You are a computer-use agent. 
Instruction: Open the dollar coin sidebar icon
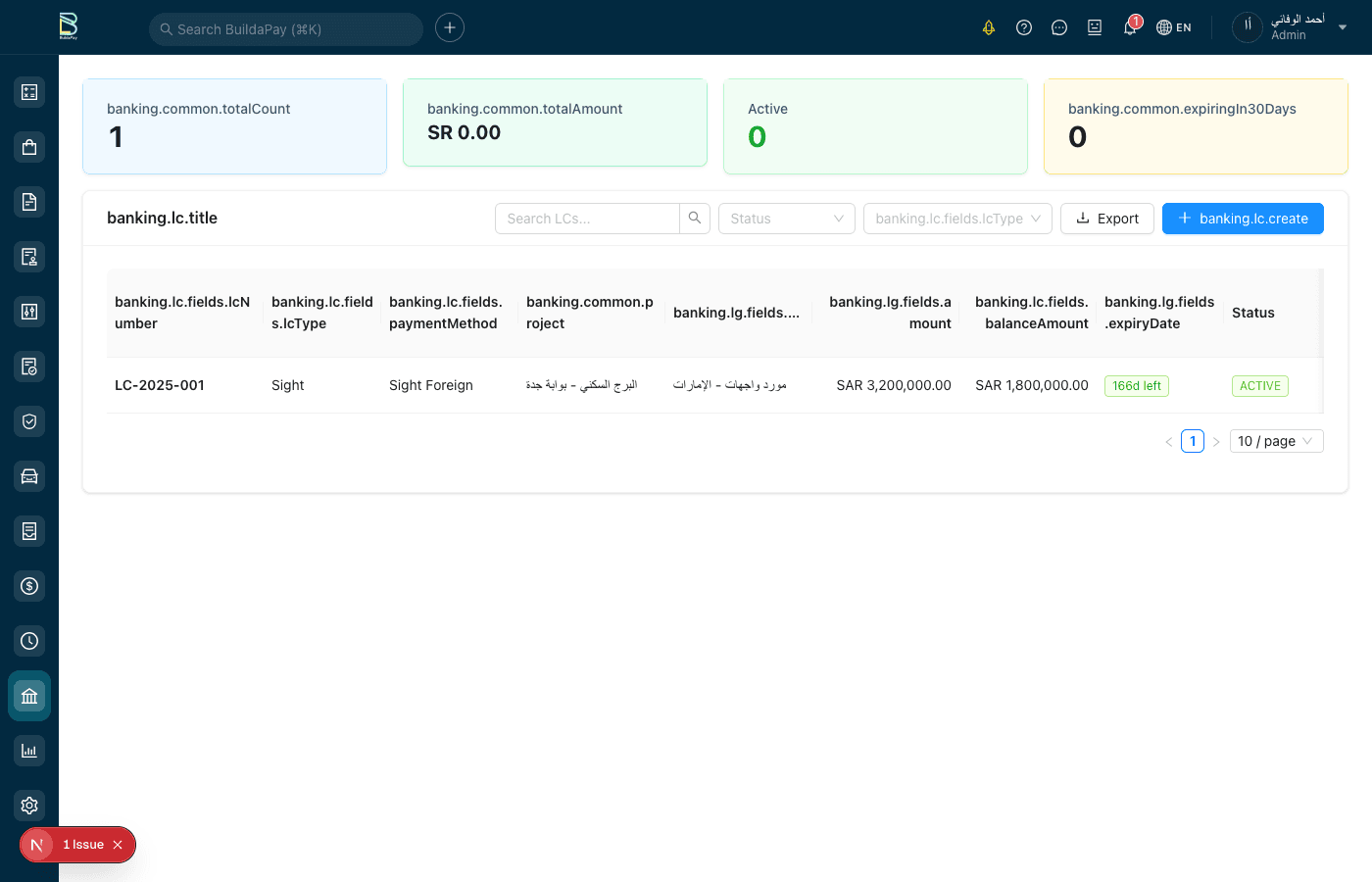(29, 586)
